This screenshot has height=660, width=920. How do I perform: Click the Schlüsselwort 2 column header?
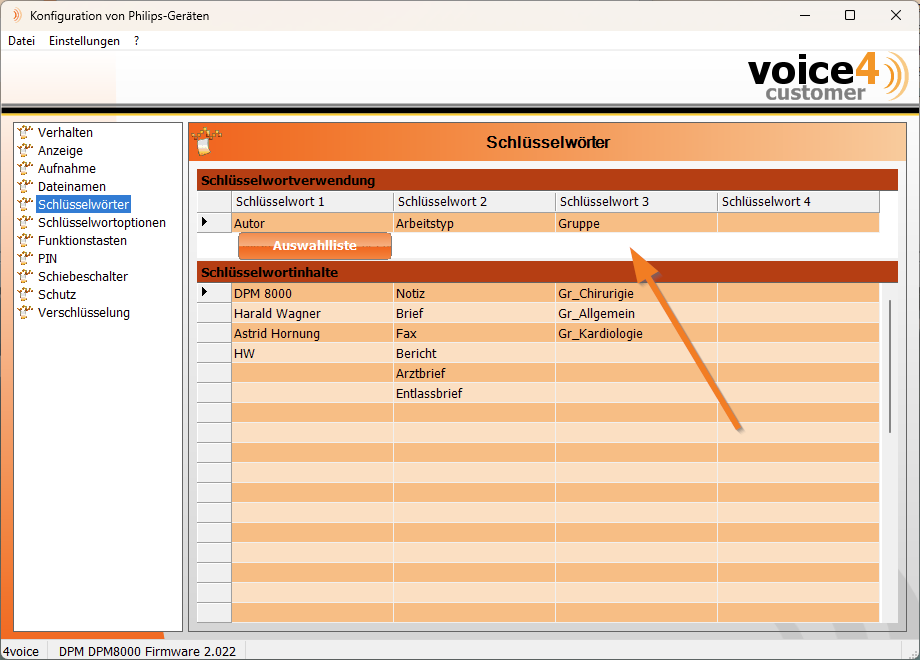point(474,201)
